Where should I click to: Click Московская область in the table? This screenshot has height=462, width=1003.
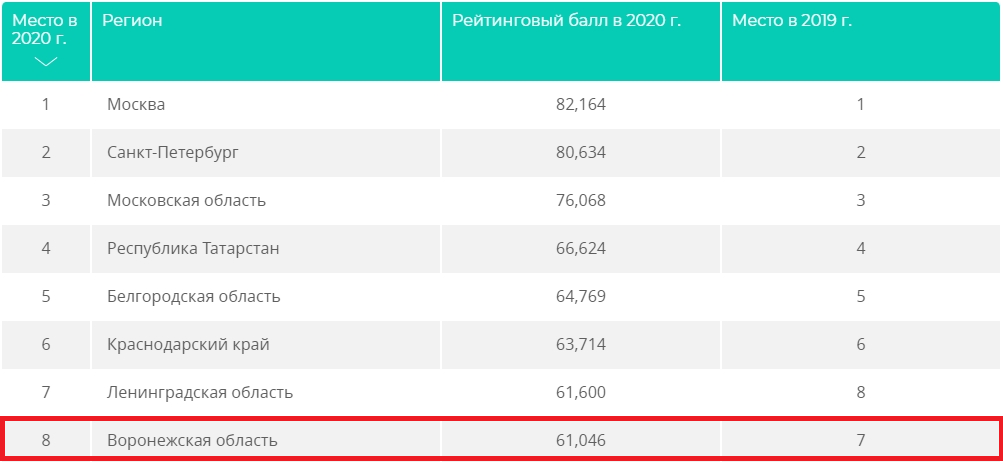tap(186, 200)
